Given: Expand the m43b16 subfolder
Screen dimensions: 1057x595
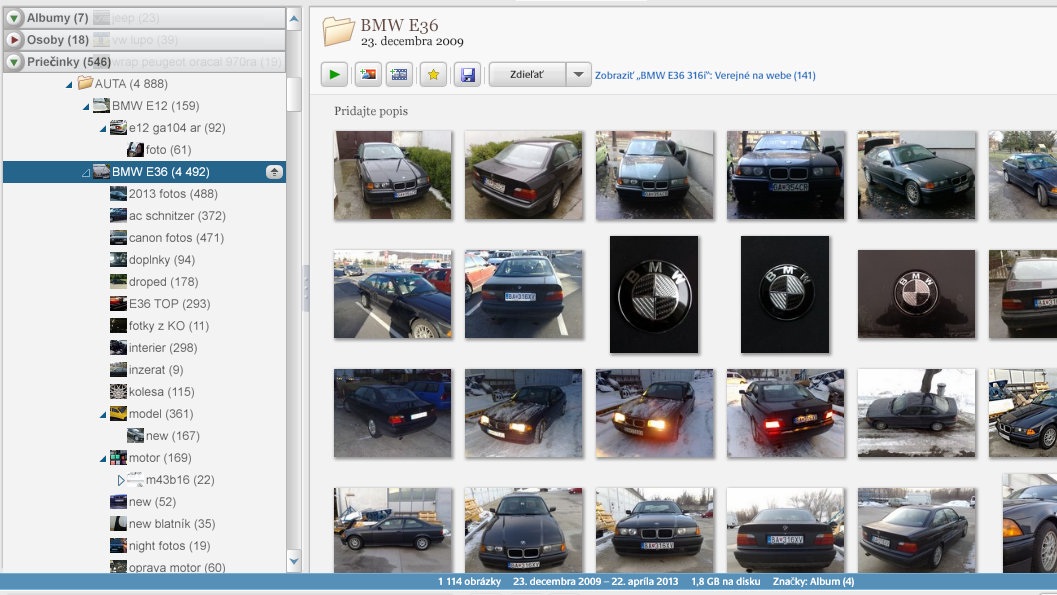Looking at the screenshot, I should click(121, 480).
